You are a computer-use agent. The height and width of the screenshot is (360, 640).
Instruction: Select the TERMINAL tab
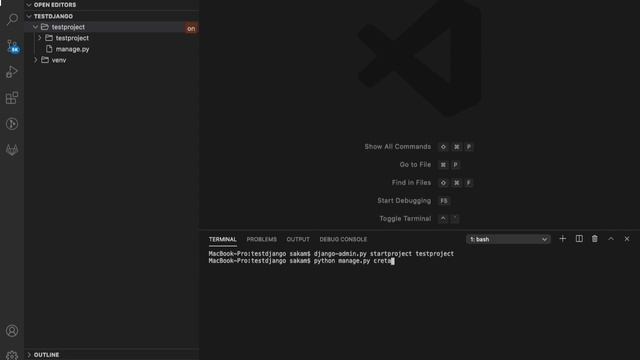coord(222,239)
